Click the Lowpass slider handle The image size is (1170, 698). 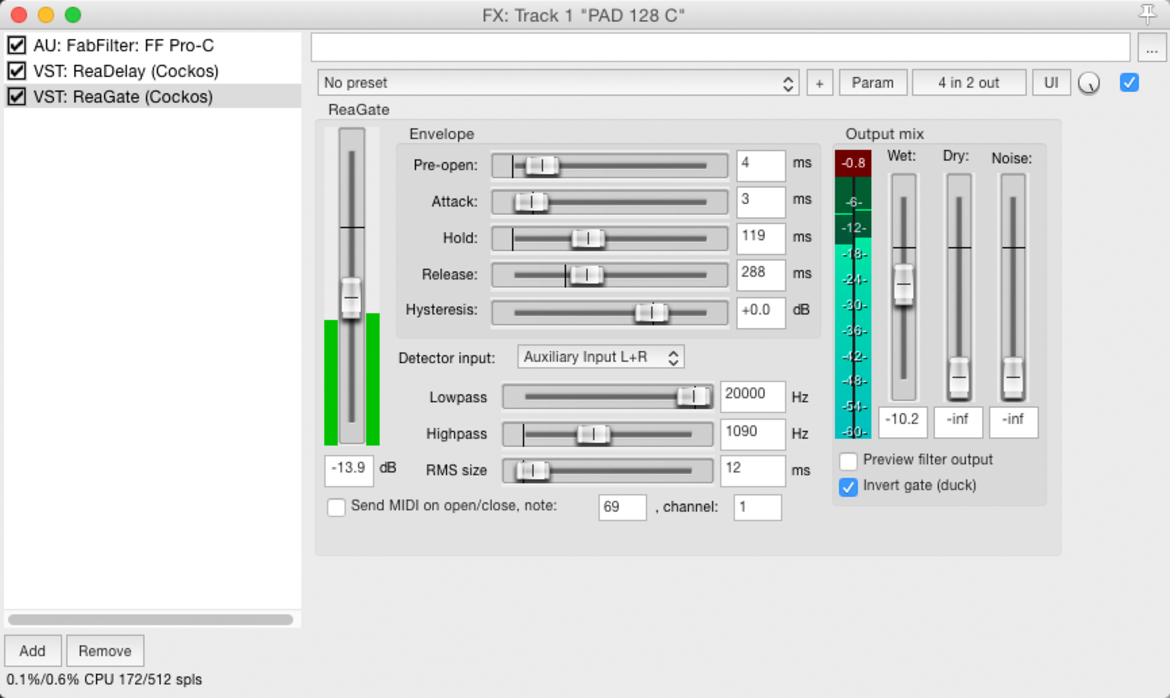pyautogui.click(x=693, y=396)
